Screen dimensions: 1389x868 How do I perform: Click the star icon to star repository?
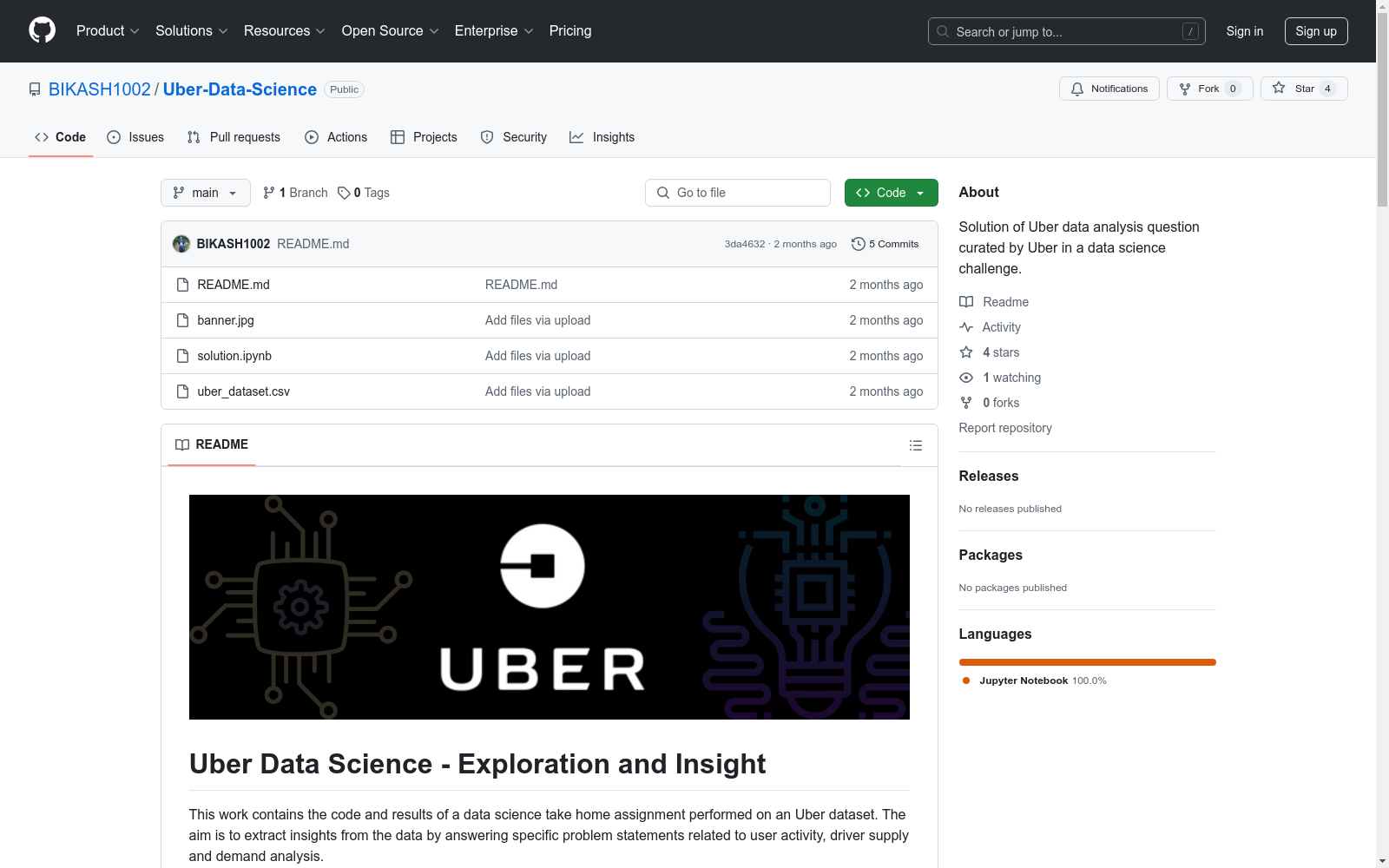(x=1279, y=88)
